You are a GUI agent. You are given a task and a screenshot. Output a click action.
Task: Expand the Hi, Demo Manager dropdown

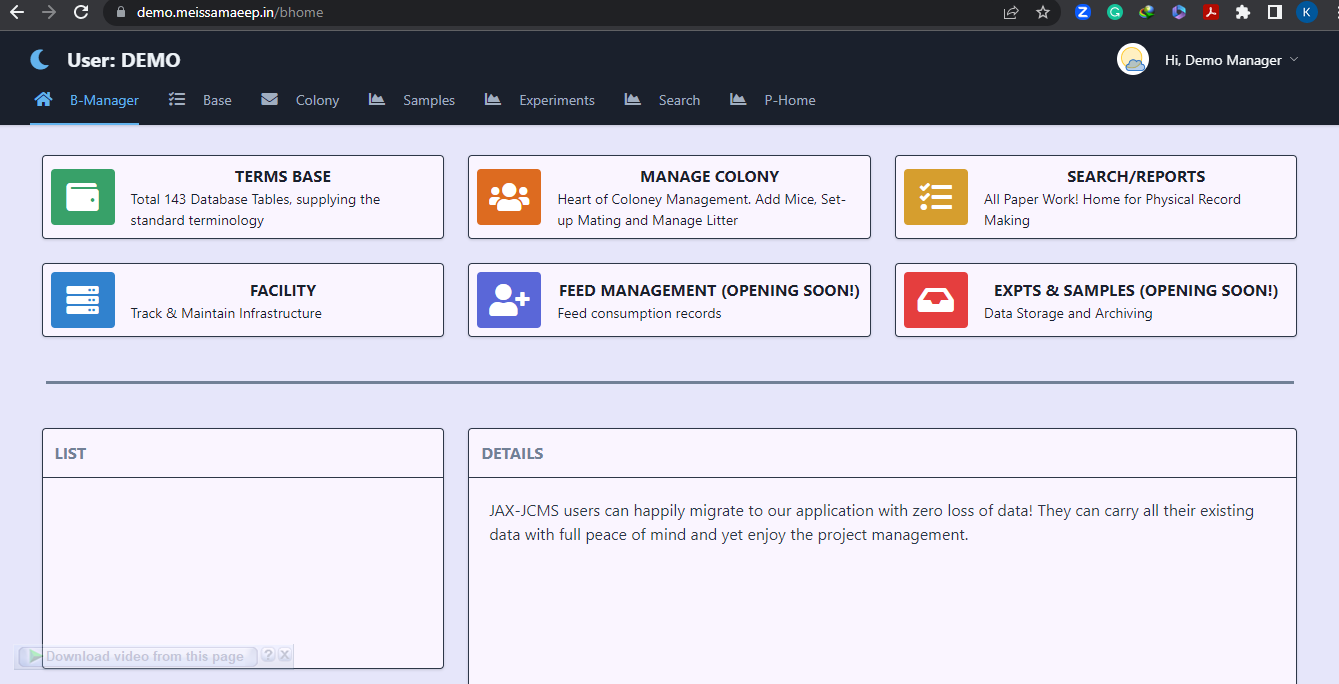[1231, 60]
